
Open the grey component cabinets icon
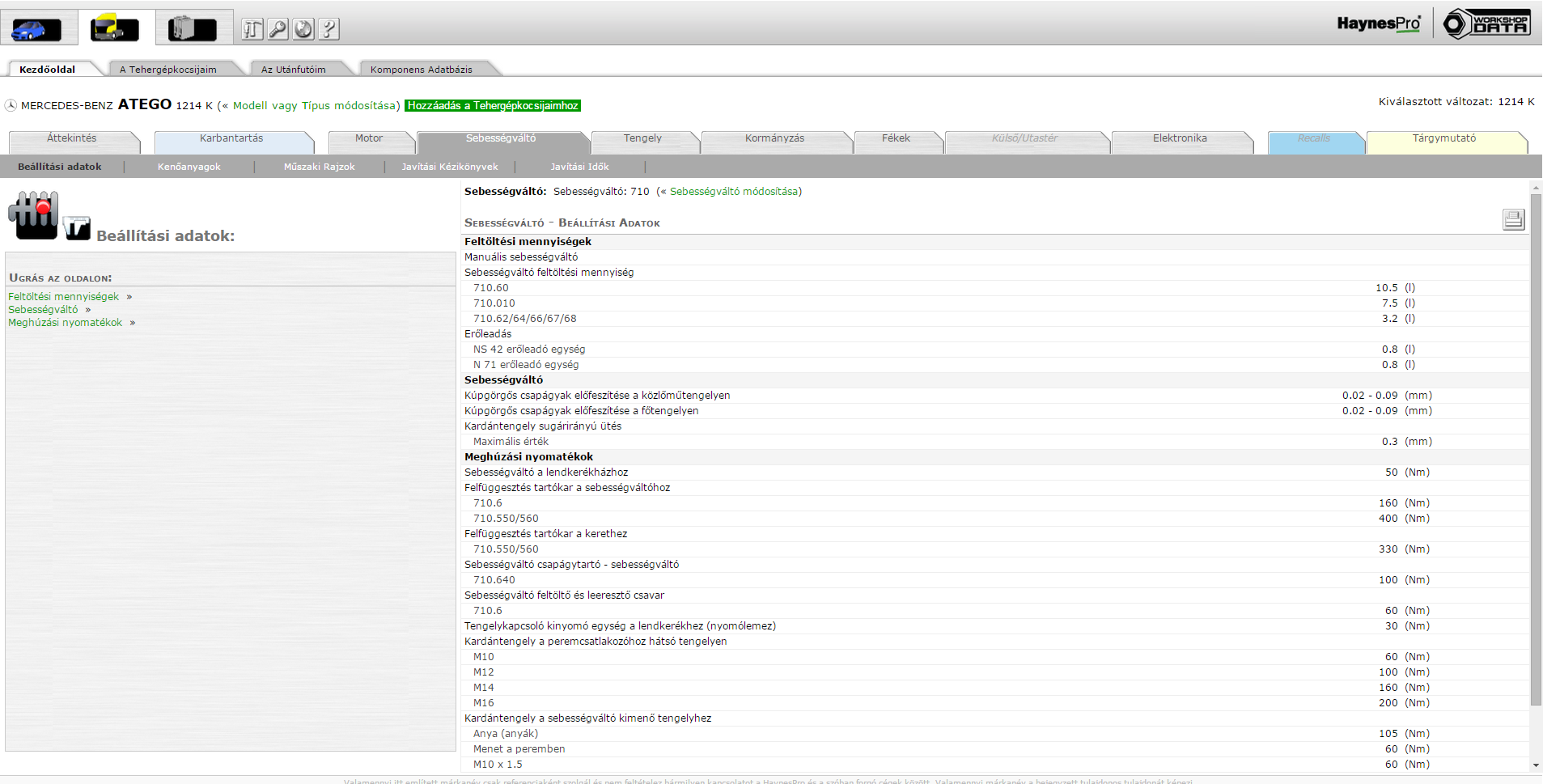(x=192, y=29)
